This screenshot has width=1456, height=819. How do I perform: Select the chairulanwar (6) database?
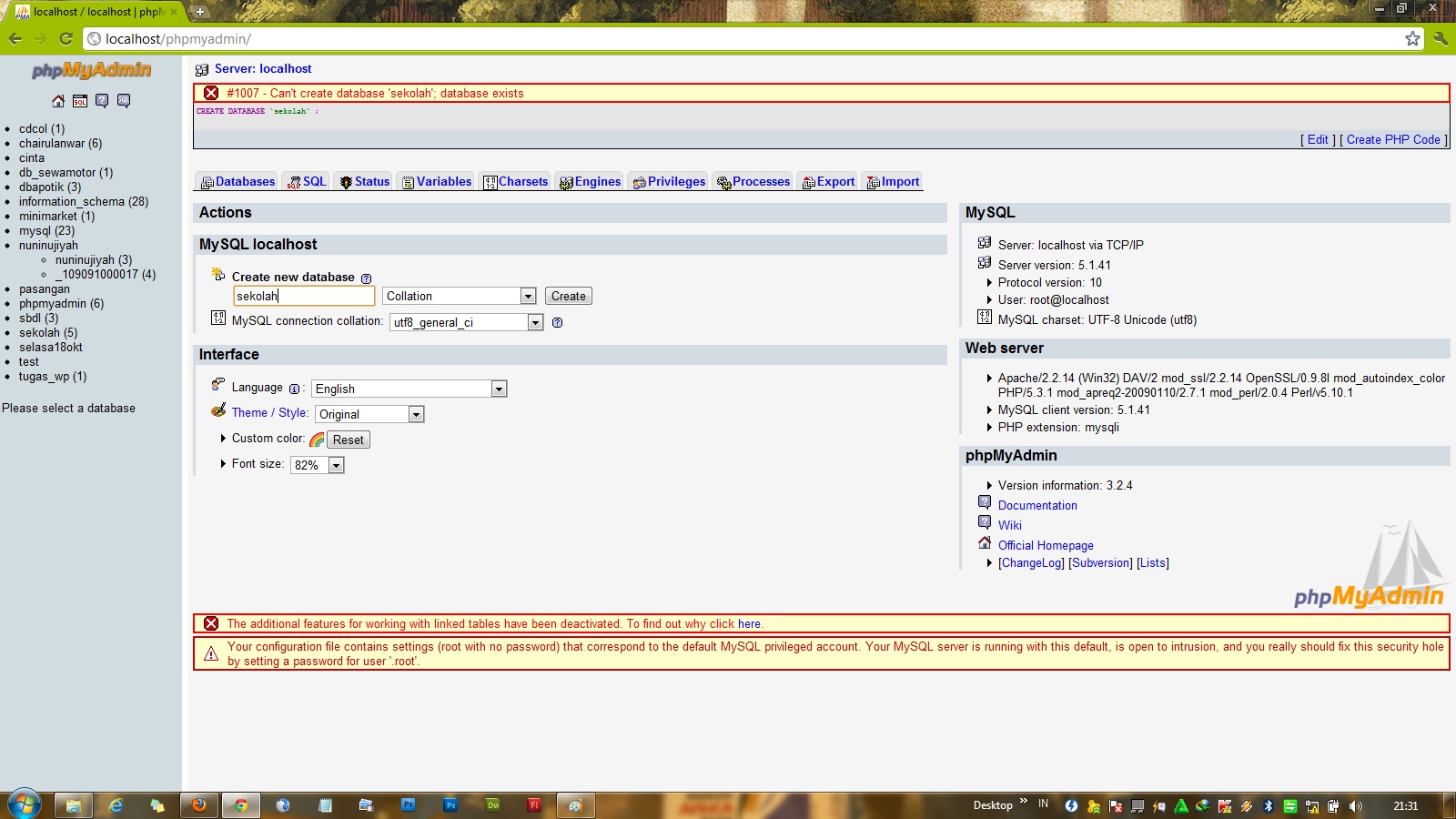[x=60, y=144]
